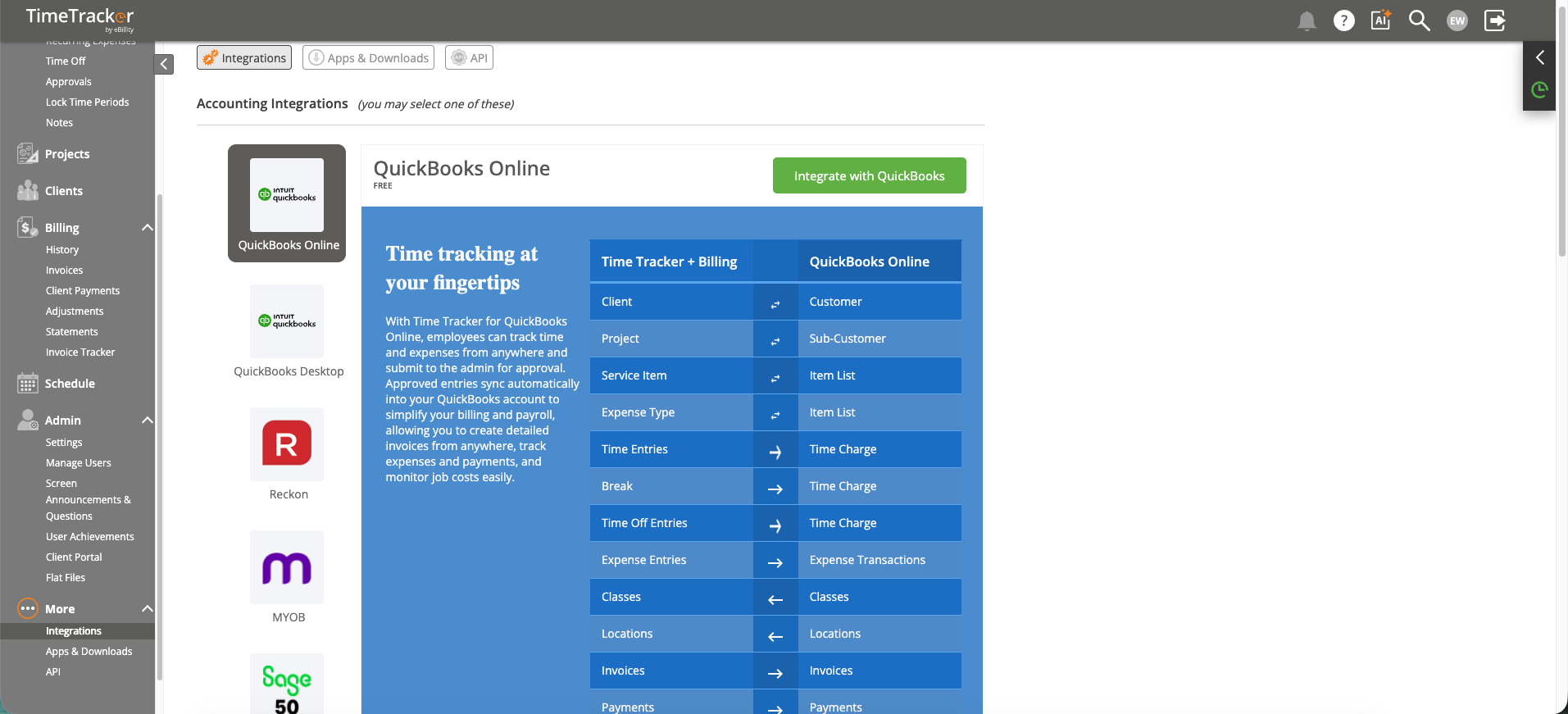This screenshot has height=714, width=1568.
Task: Open the notifications bell
Action: point(1307,20)
